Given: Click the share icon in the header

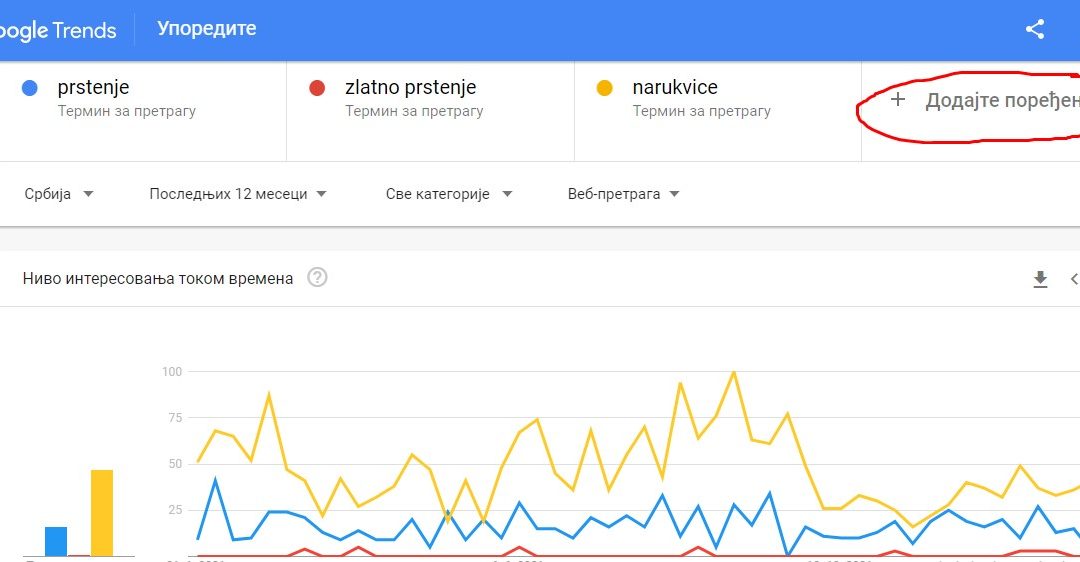Looking at the screenshot, I should [x=1035, y=29].
